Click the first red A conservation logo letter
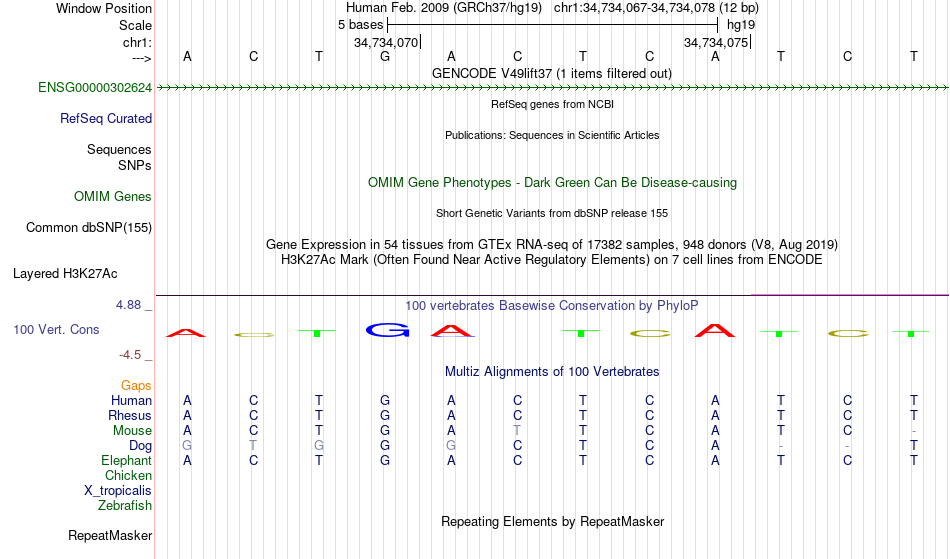 [186, 332]
